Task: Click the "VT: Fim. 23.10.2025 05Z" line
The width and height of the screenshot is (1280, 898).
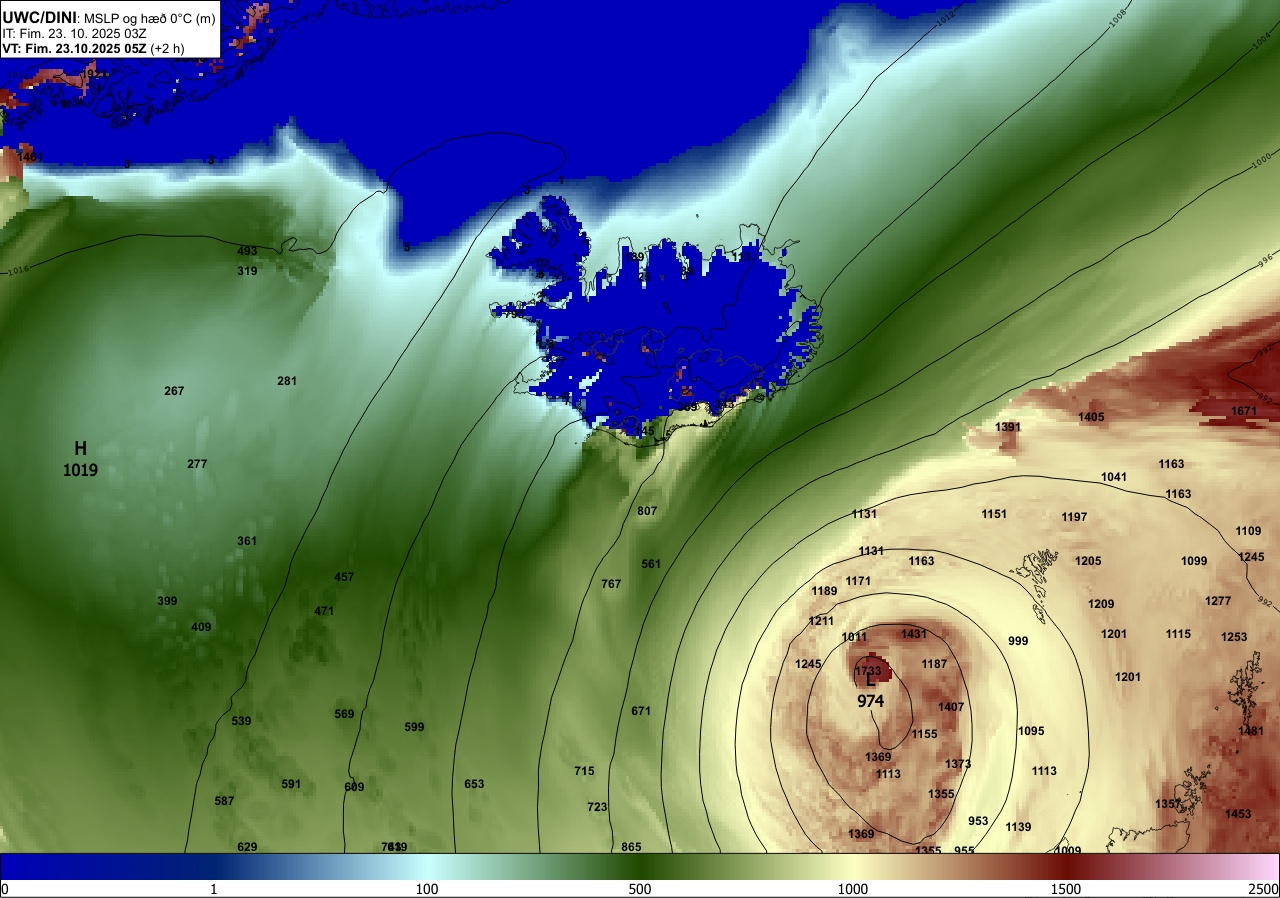Action: pos(74,48)
